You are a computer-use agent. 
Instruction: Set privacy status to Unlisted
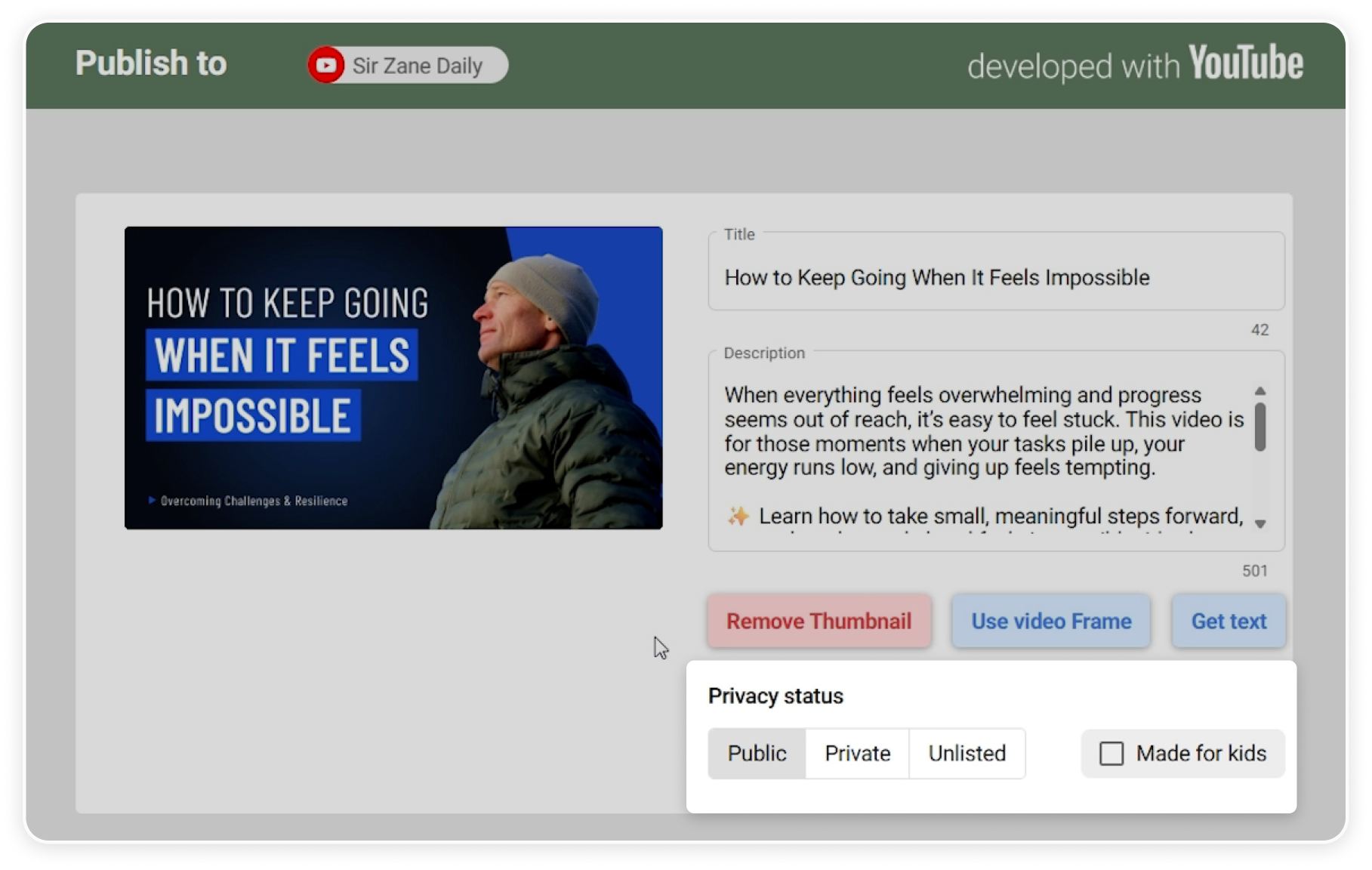click(x=967, y=754)
